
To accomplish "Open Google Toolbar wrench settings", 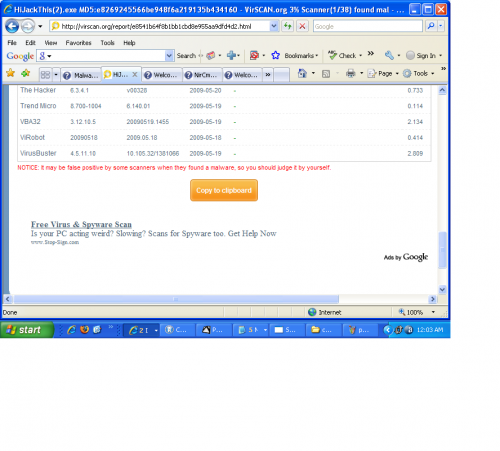I will point(389,55).
